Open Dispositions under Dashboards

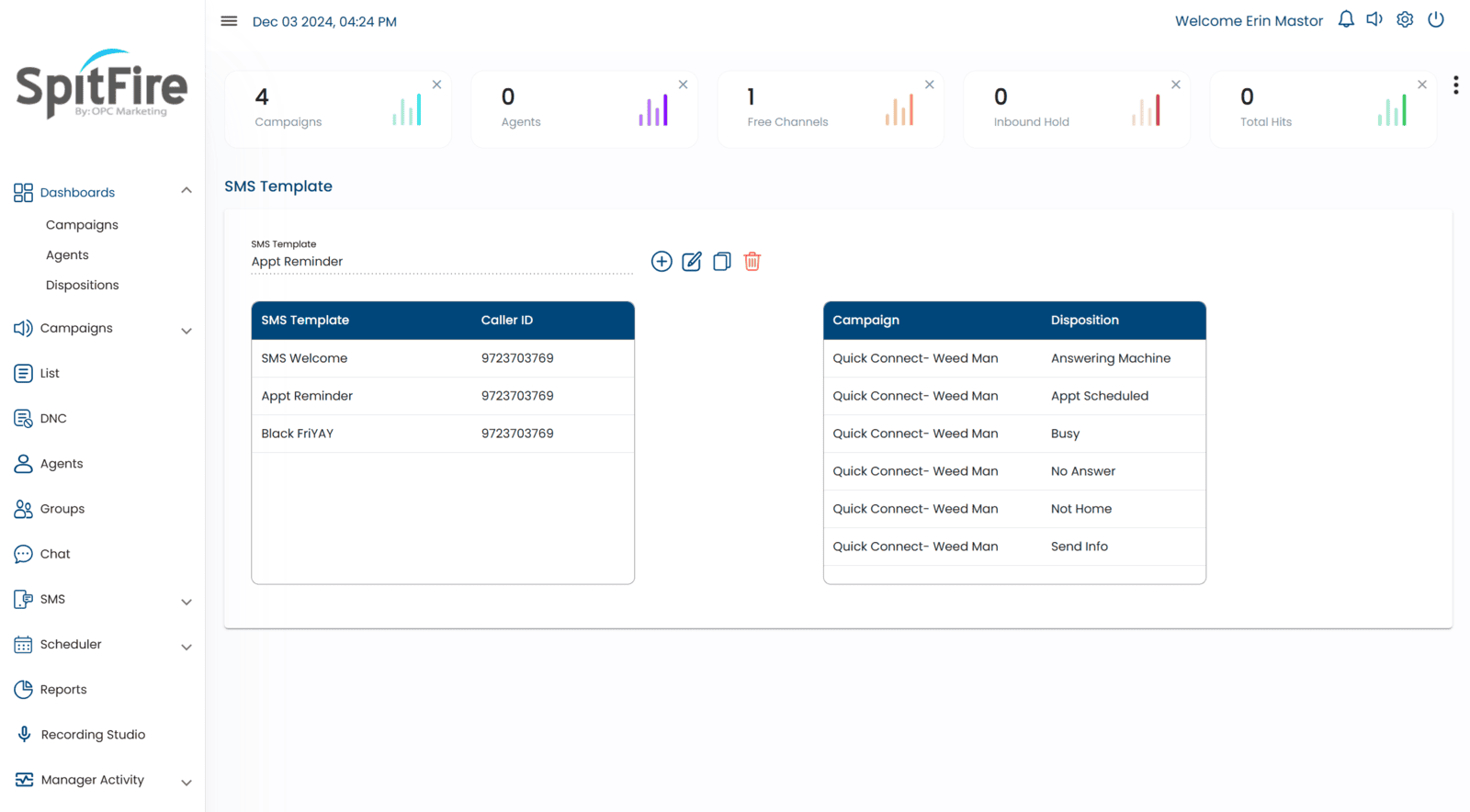(83, 286)
